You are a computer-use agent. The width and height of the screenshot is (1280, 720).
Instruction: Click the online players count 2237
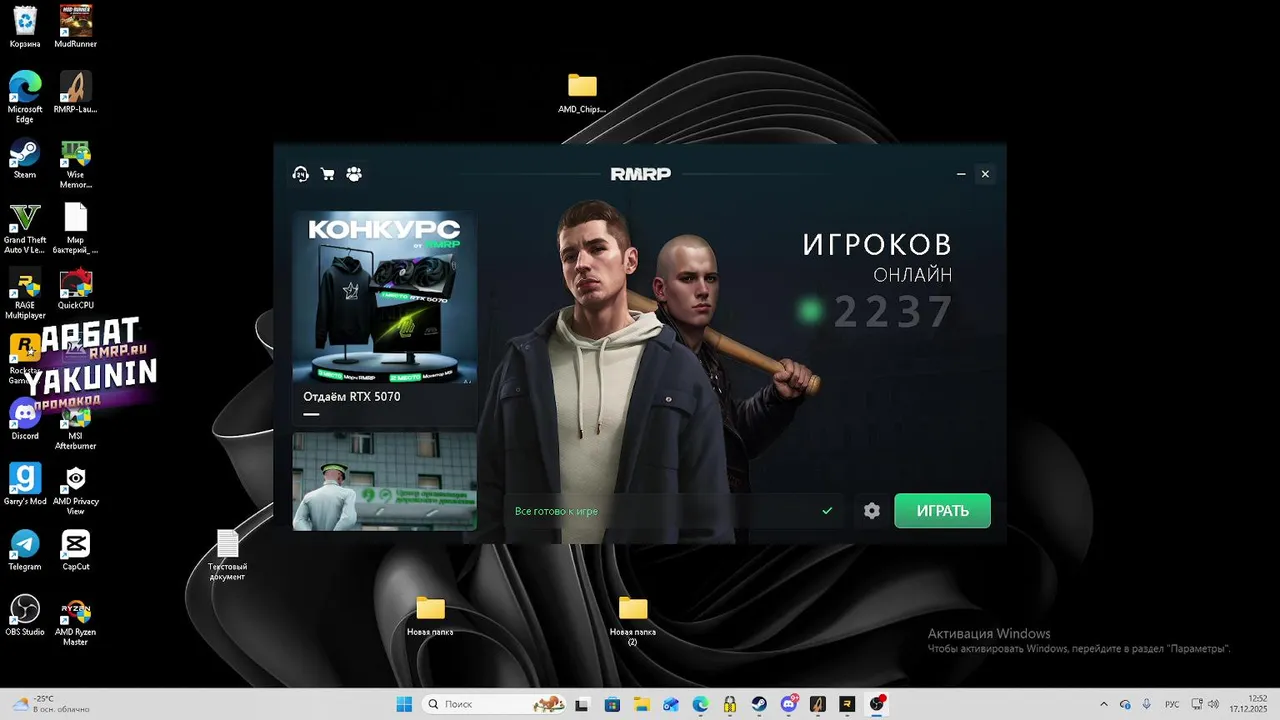893,312
